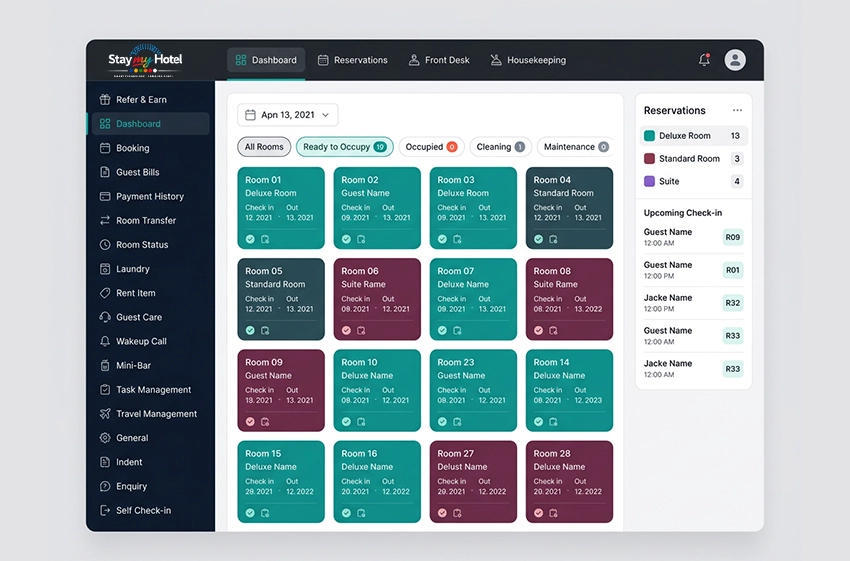Toggle the check mark on Room 01

[250, 239]
